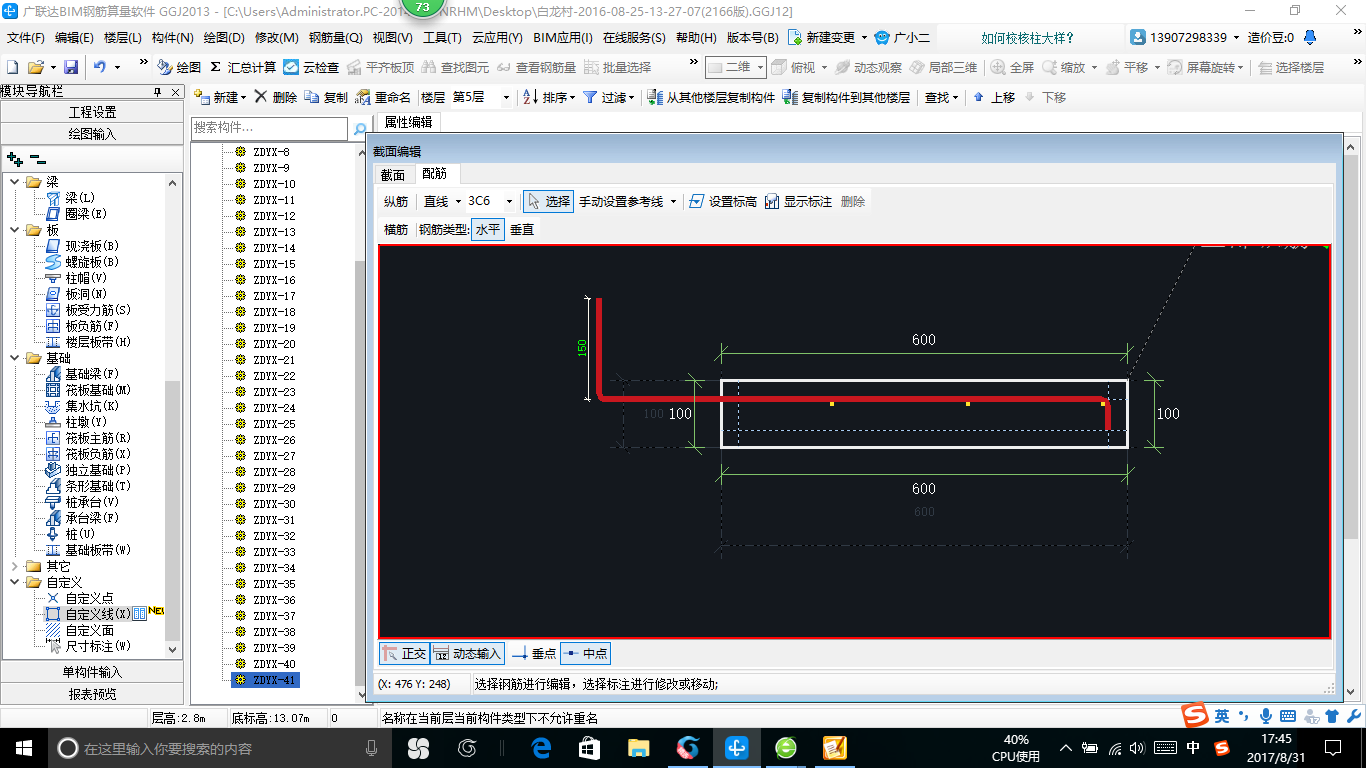Select ZDYX-41 in component list
Viewport: 1366px width, 768px height.
pyautogui.click(x=265, y=680)
